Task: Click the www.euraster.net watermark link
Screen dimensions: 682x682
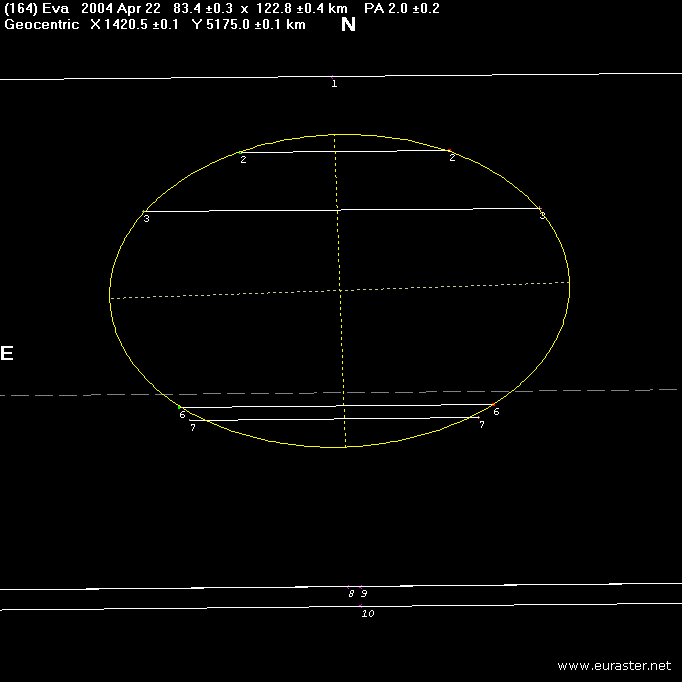Action: (x=614, y=665)
